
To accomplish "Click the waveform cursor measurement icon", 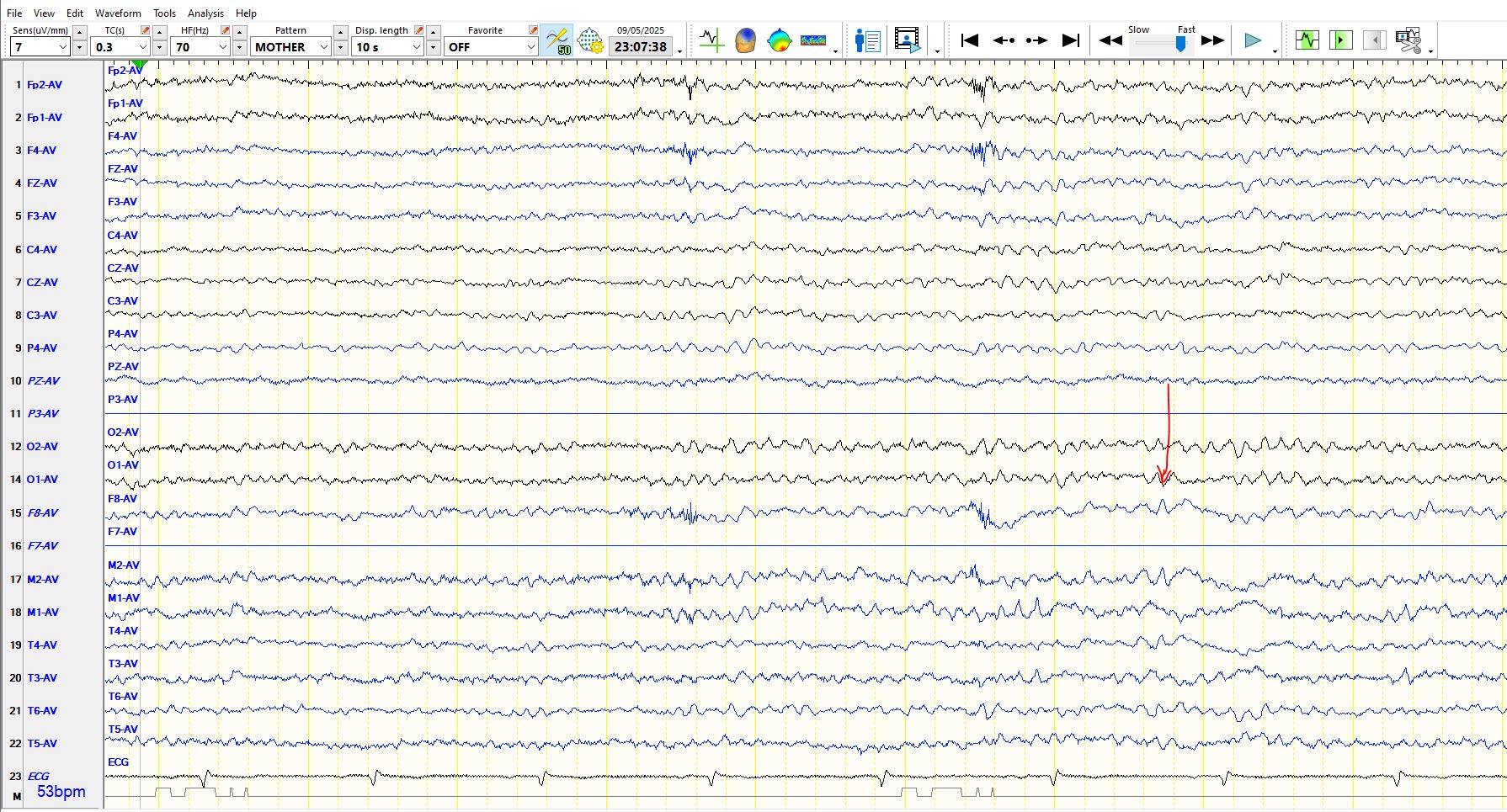I will (711, 40).
